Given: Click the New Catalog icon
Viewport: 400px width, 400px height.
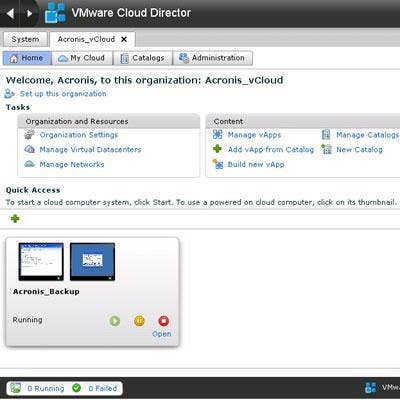Looking at the screenshot, I should (x=326, y=149).
